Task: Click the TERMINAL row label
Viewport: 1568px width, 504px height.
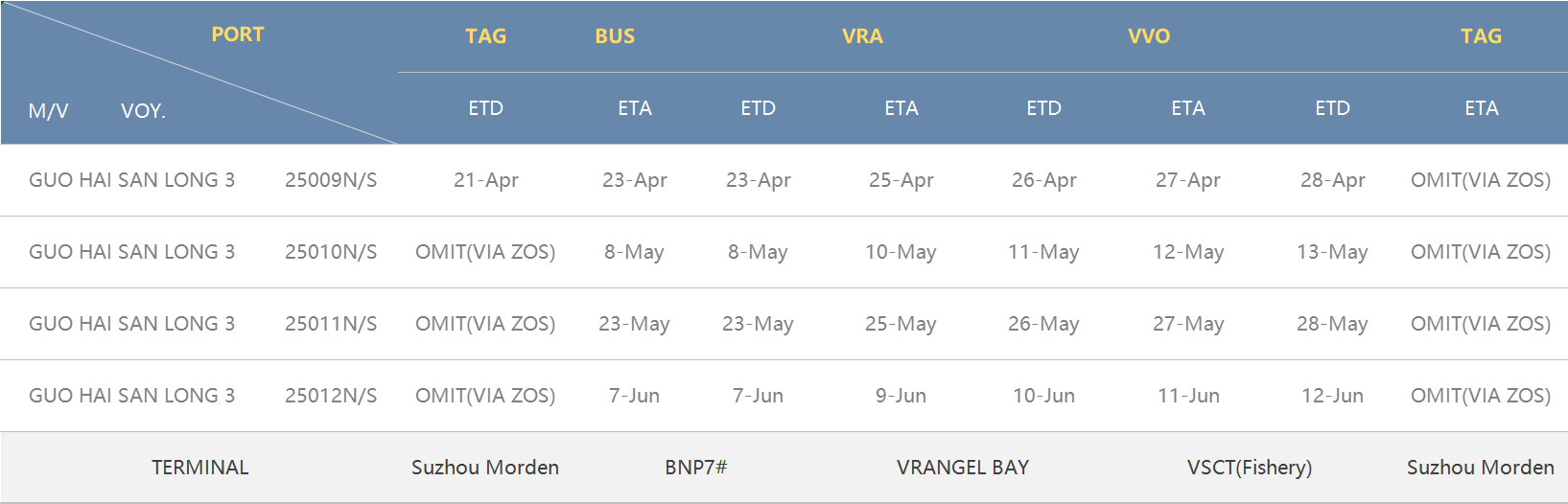Action: coord(200,468)
